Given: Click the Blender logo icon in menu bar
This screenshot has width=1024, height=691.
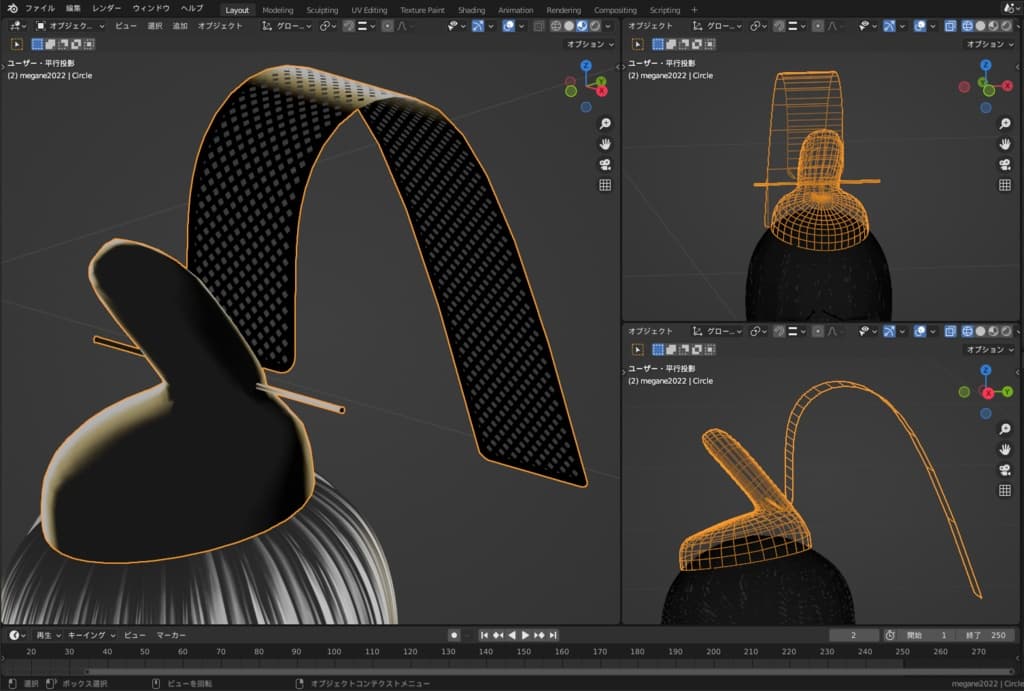Looking at the screenshot, I should pos(12,9).
